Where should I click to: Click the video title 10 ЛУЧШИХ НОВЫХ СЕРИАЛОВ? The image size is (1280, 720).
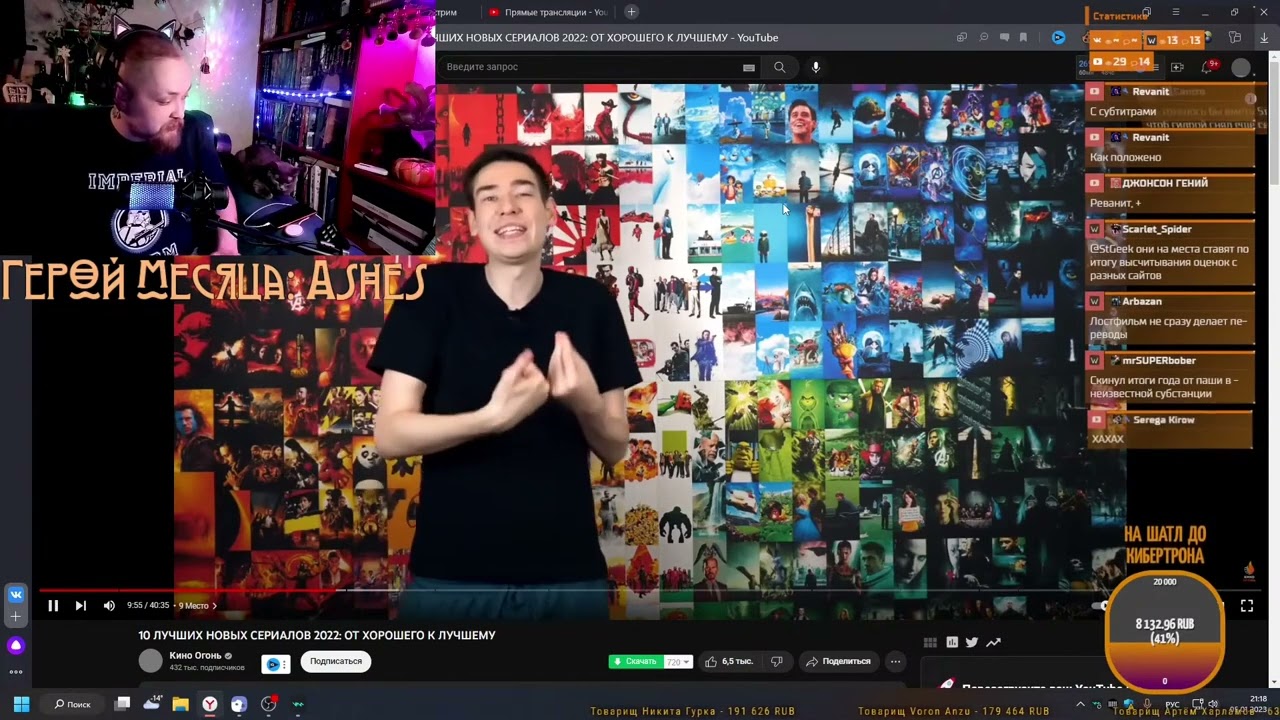317,635
